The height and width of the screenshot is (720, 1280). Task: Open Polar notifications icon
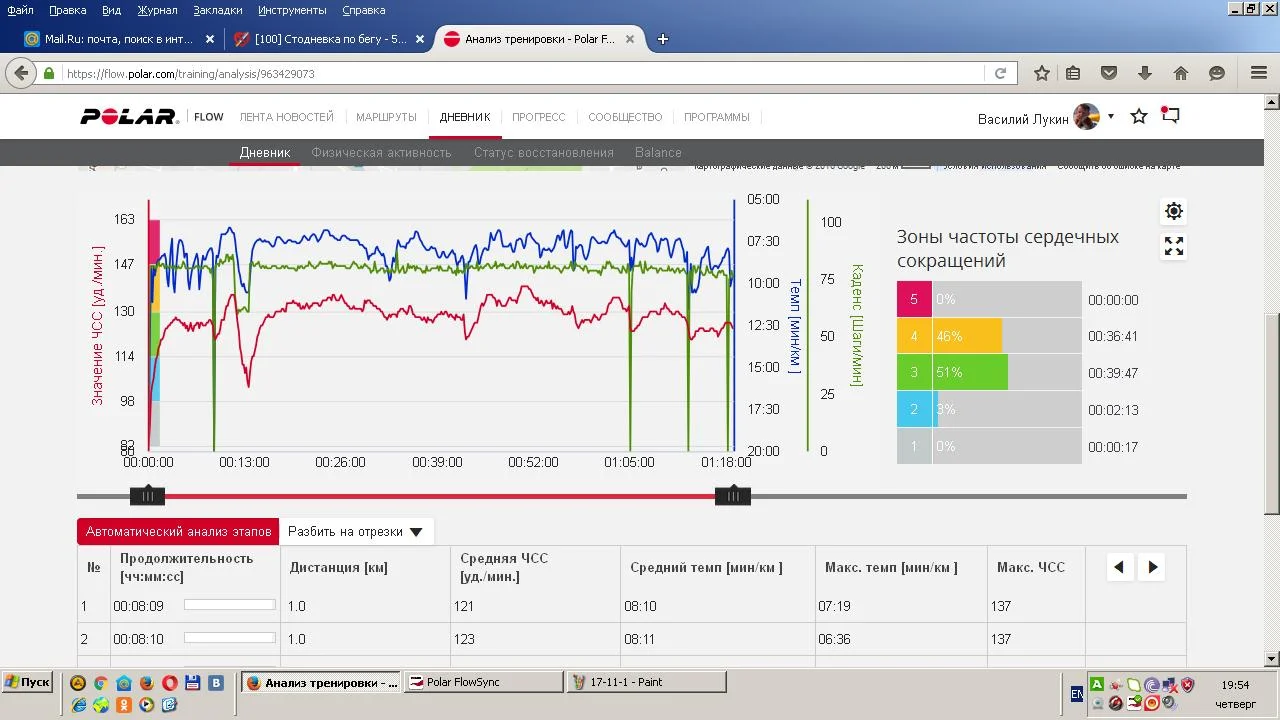tap(1170, 116)
